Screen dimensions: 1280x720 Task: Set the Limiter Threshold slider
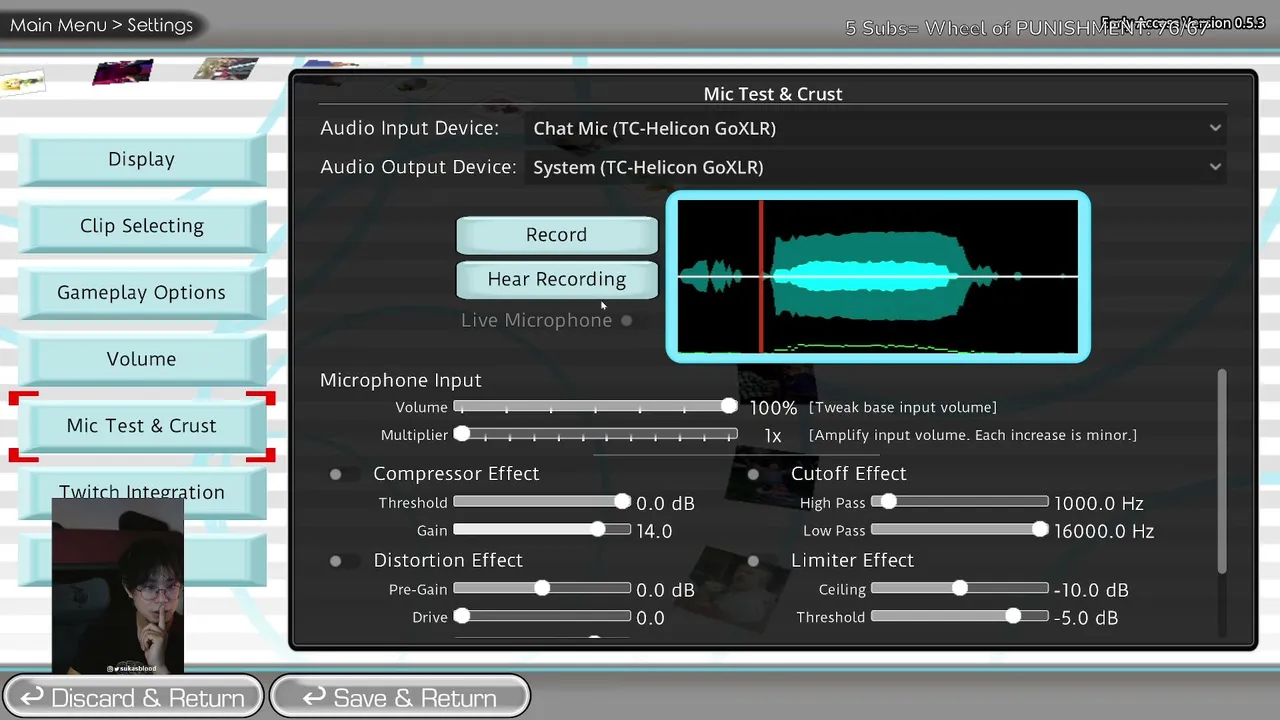point(960,617)
